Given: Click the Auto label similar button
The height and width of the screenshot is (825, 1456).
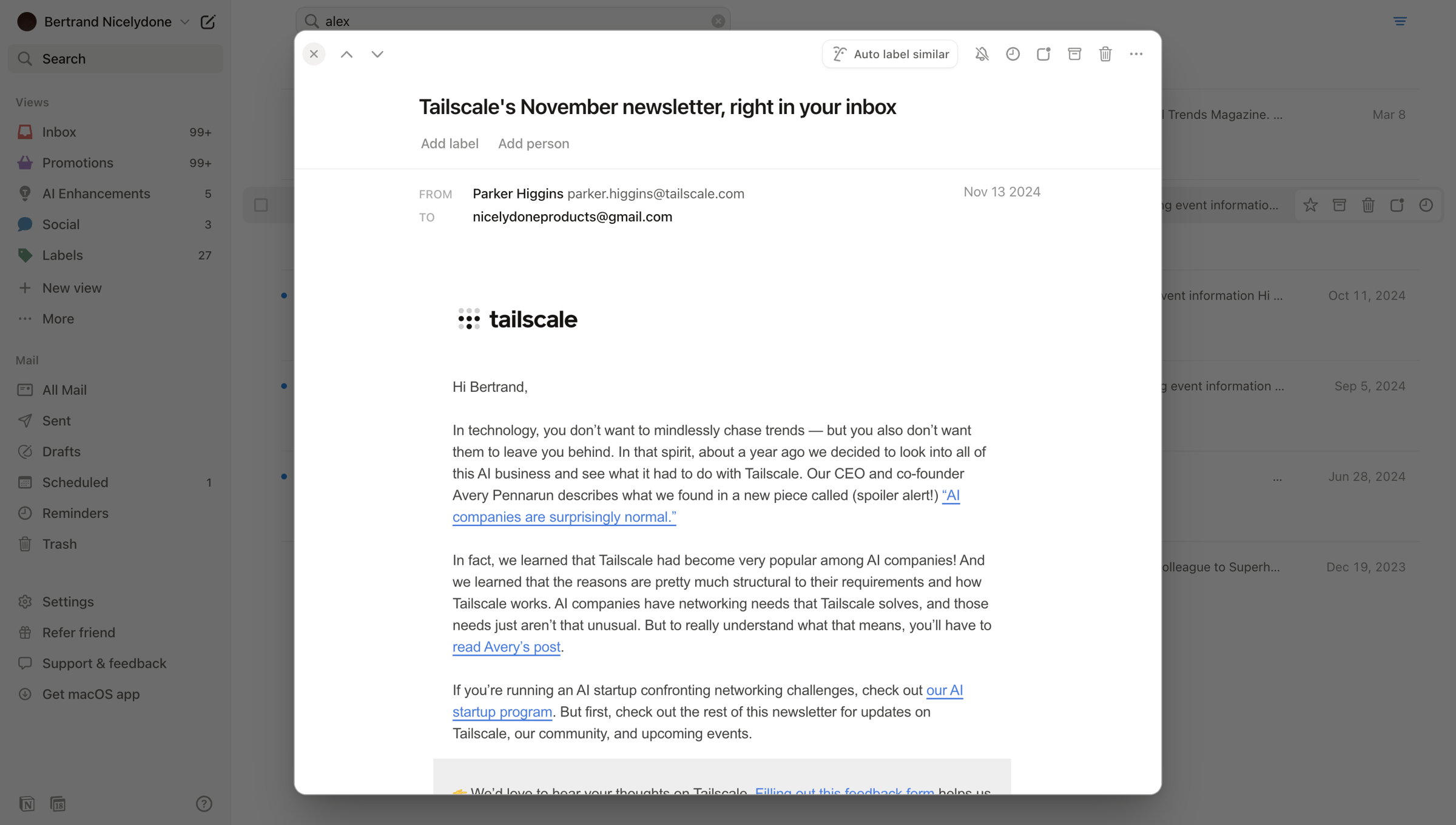Looking at the screenshot, I should 890,54.
